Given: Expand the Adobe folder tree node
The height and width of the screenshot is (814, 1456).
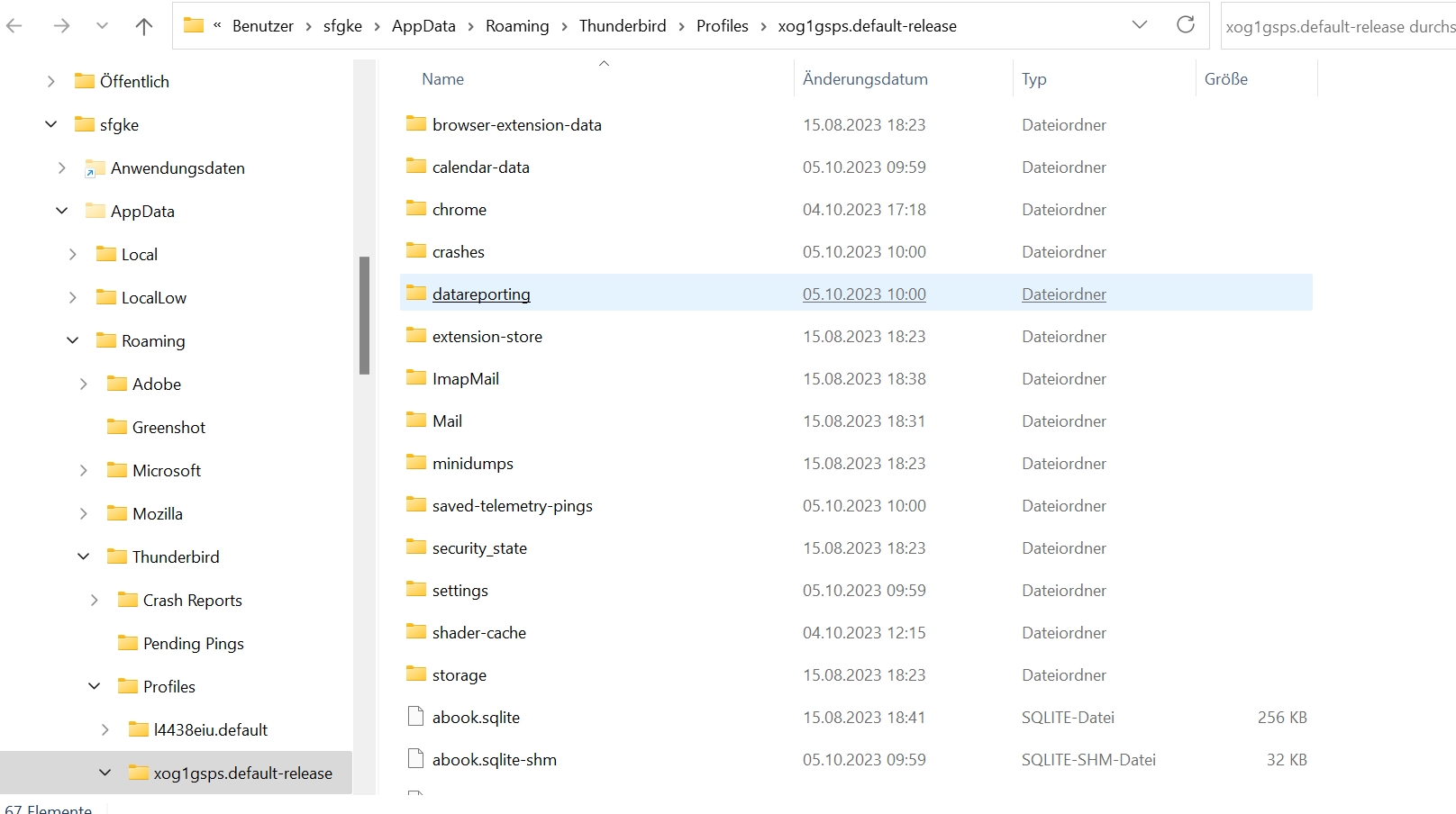Looking at the screenshot, I should pos(84,384).
